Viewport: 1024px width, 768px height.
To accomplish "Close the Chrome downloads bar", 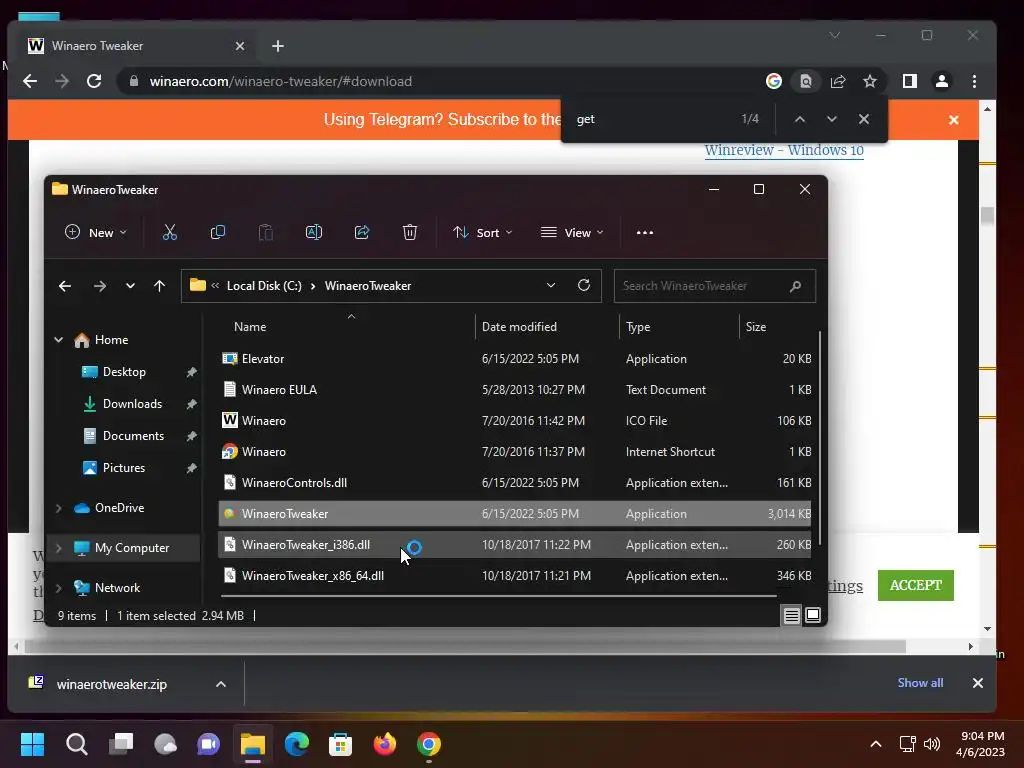I will pyautogui.click(x=978, y=682).
